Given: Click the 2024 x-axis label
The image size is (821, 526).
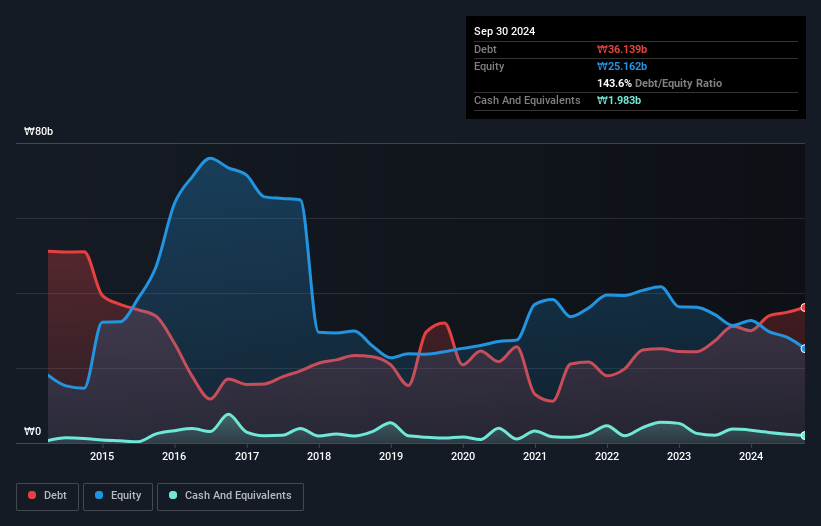Looking at the screenshot, I should [x=751, y=456].
